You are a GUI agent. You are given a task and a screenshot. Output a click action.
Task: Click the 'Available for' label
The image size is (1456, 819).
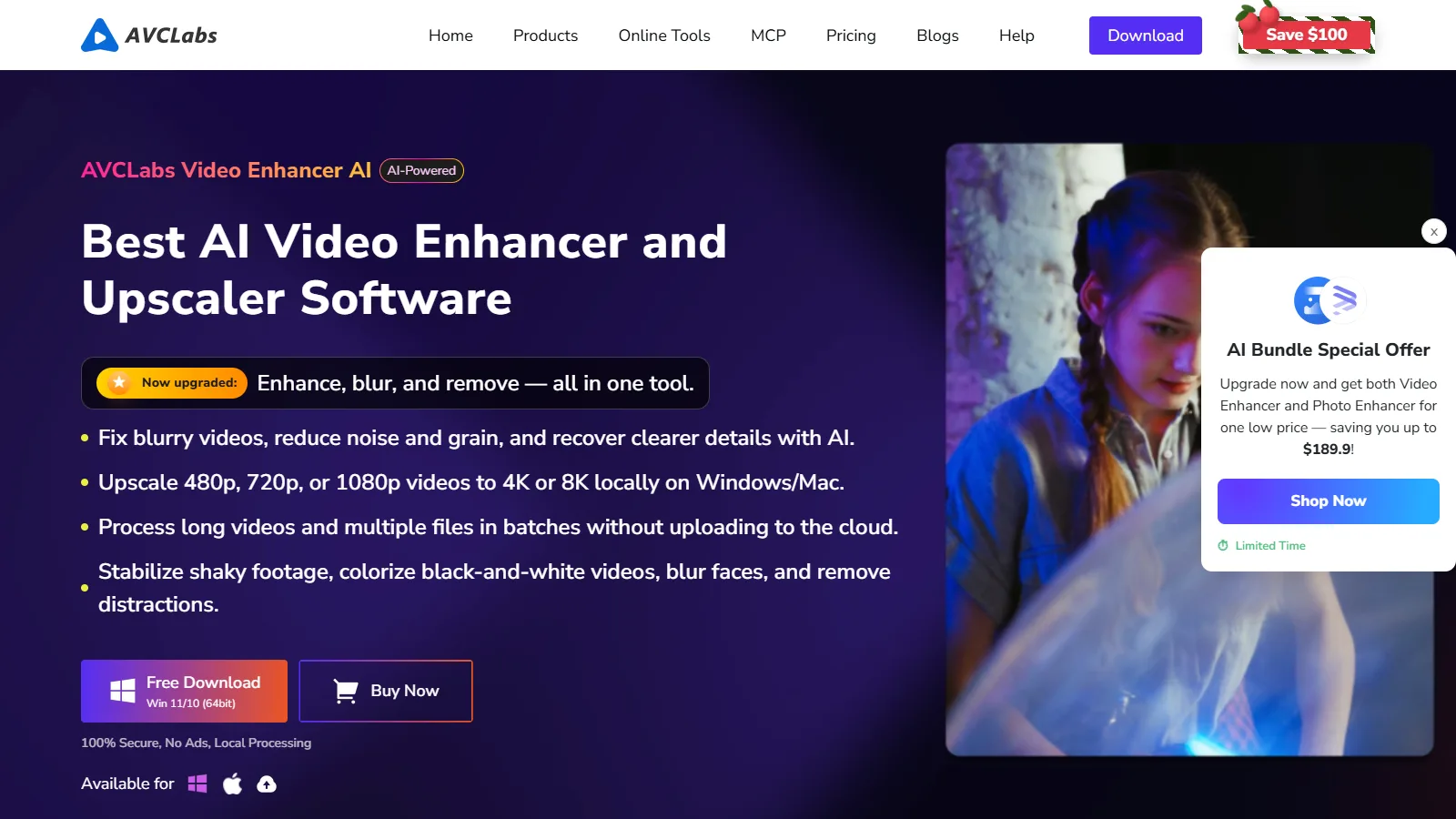(x=127, y=784)
